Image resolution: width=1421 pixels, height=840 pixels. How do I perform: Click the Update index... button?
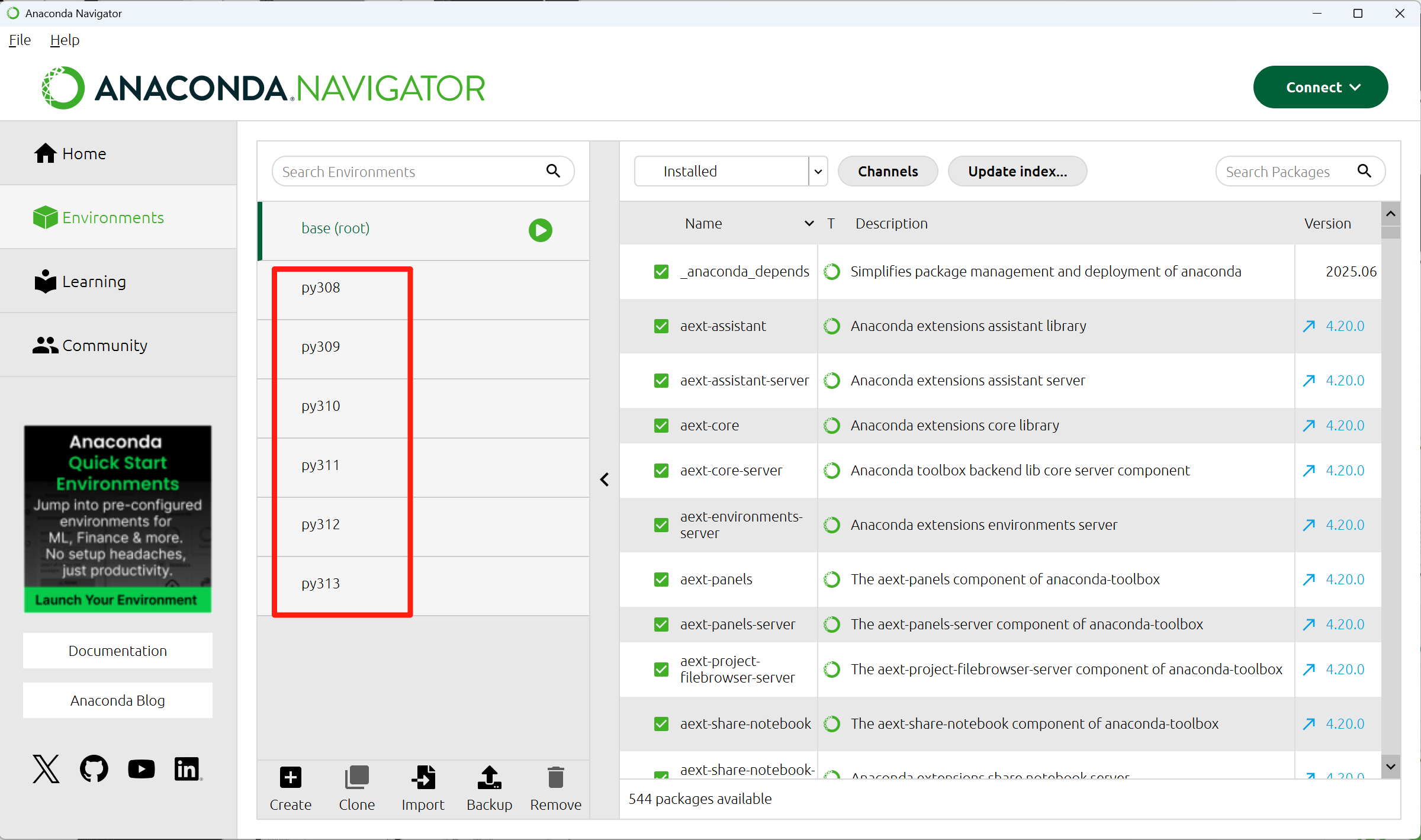[1018, 171]
